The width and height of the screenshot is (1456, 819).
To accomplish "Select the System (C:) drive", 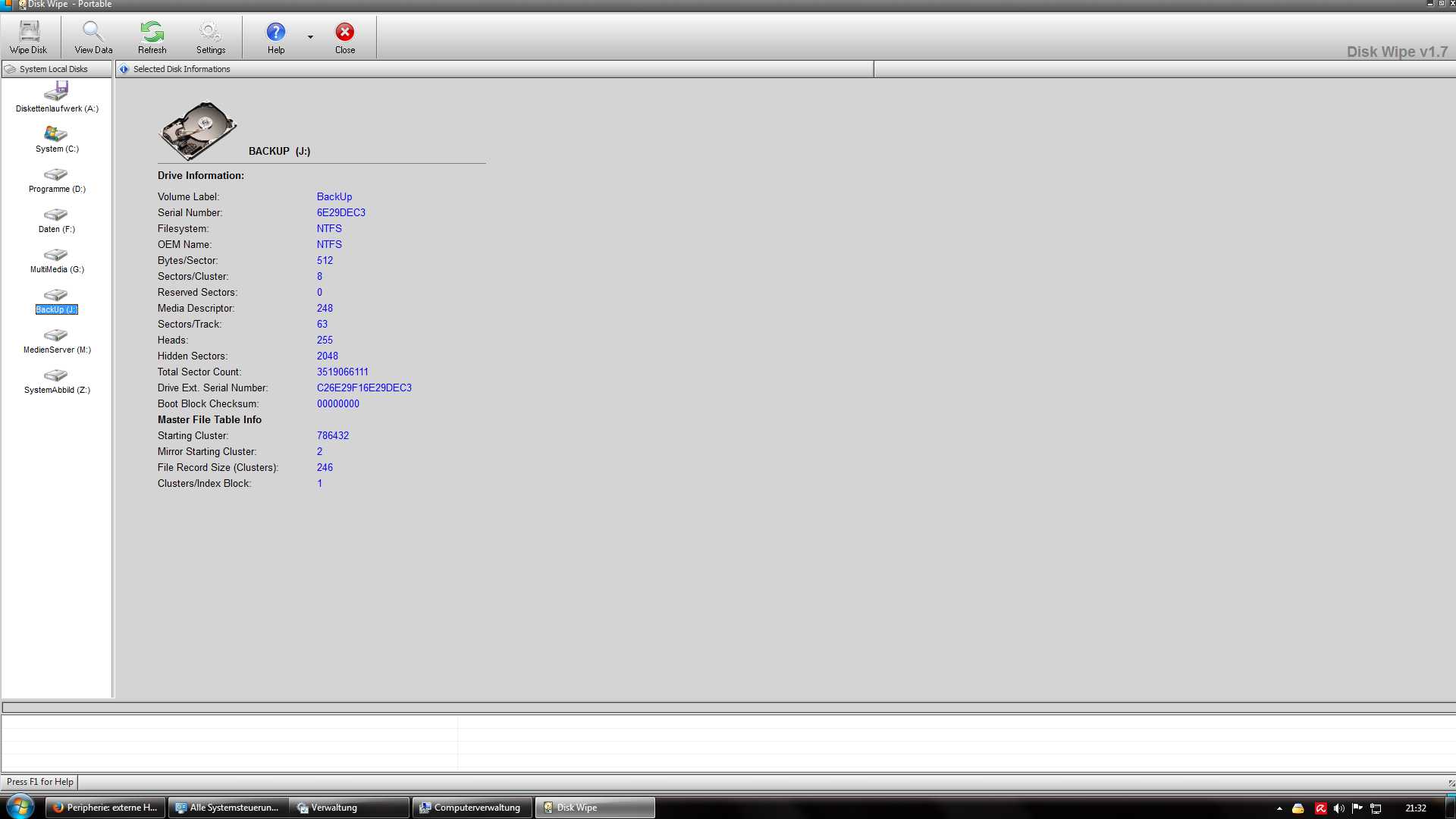I will pyautogui.click(x=57, y=139).
